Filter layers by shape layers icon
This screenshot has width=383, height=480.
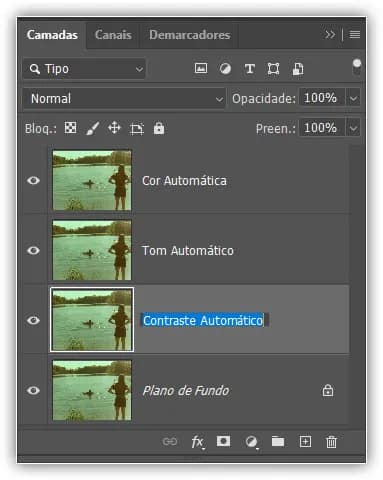coord(273,69)
